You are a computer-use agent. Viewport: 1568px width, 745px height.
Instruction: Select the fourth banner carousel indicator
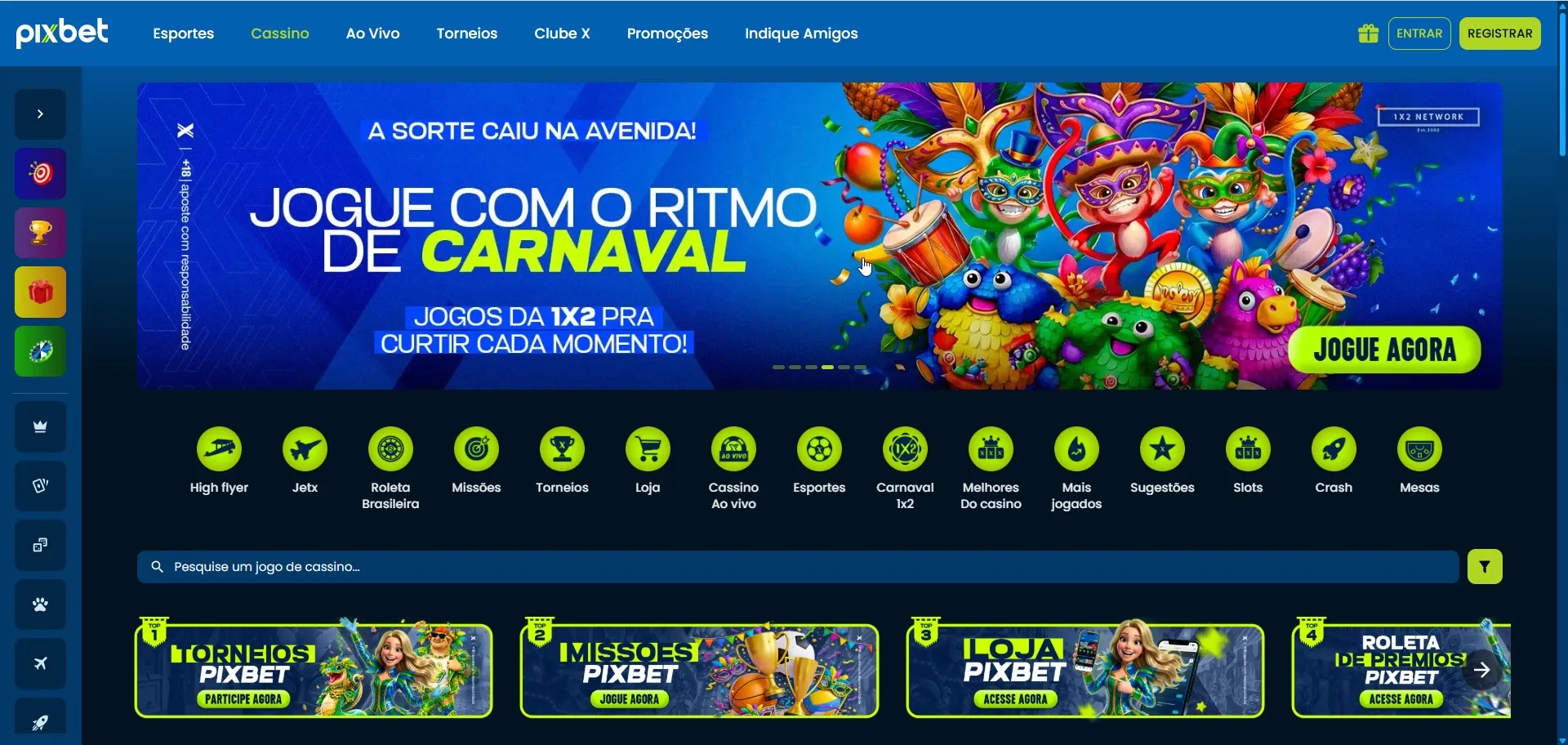827,368
